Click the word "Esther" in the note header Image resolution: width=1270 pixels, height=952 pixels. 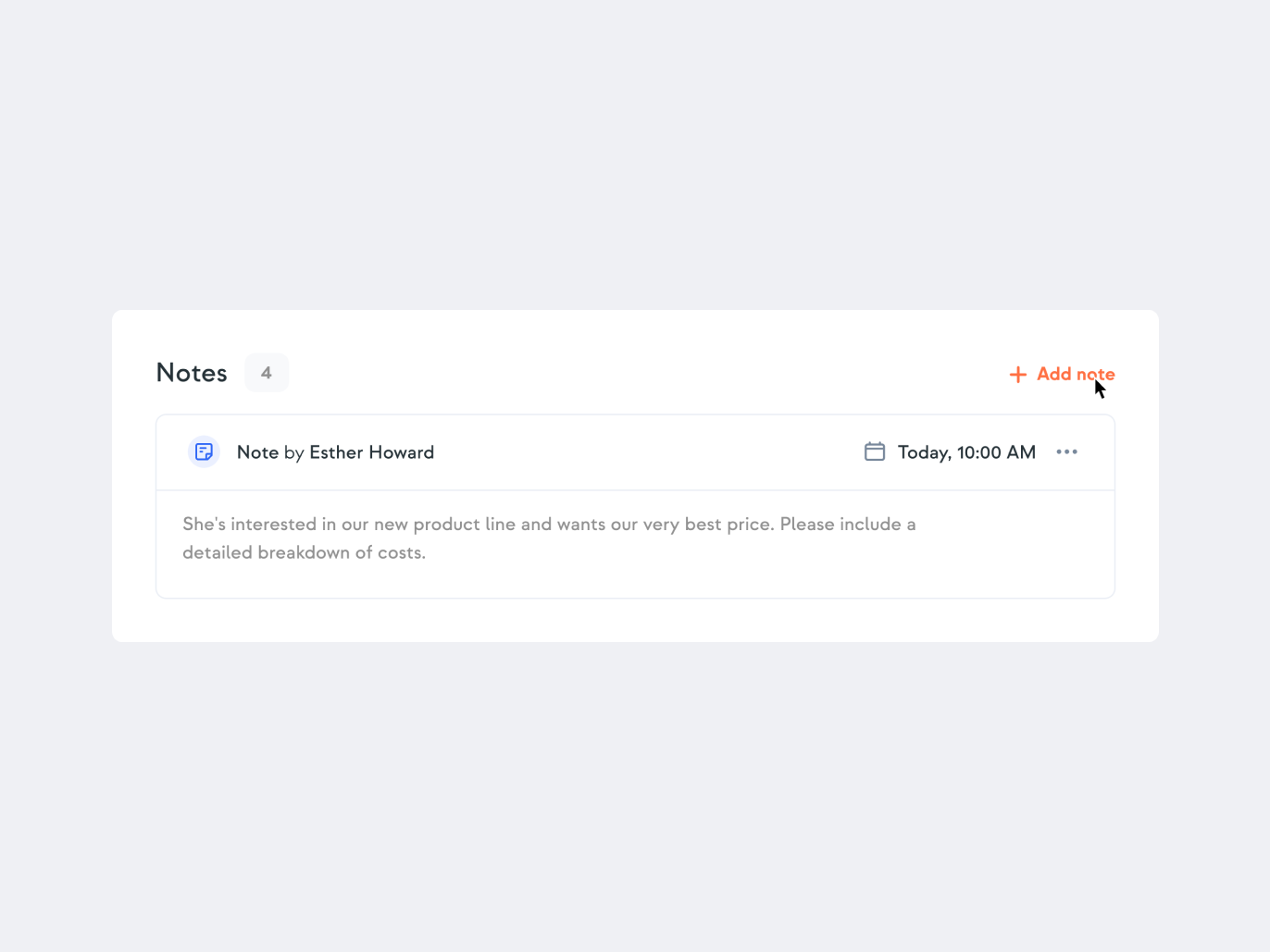tap(336, 452)
